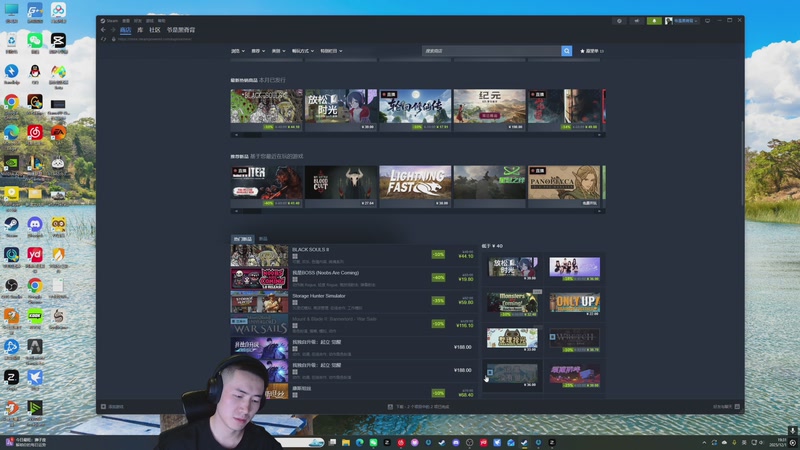
Task: Open the ITER recommended game capsule
Action: point(266,186)
